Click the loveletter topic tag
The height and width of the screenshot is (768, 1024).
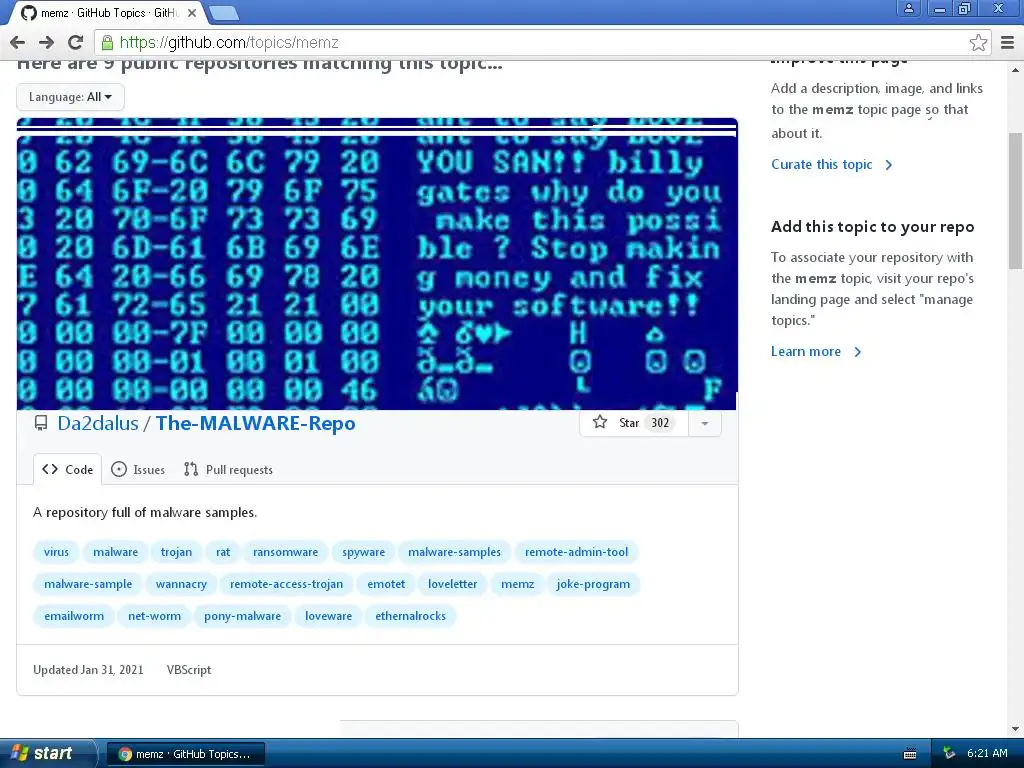click(453, 584)
